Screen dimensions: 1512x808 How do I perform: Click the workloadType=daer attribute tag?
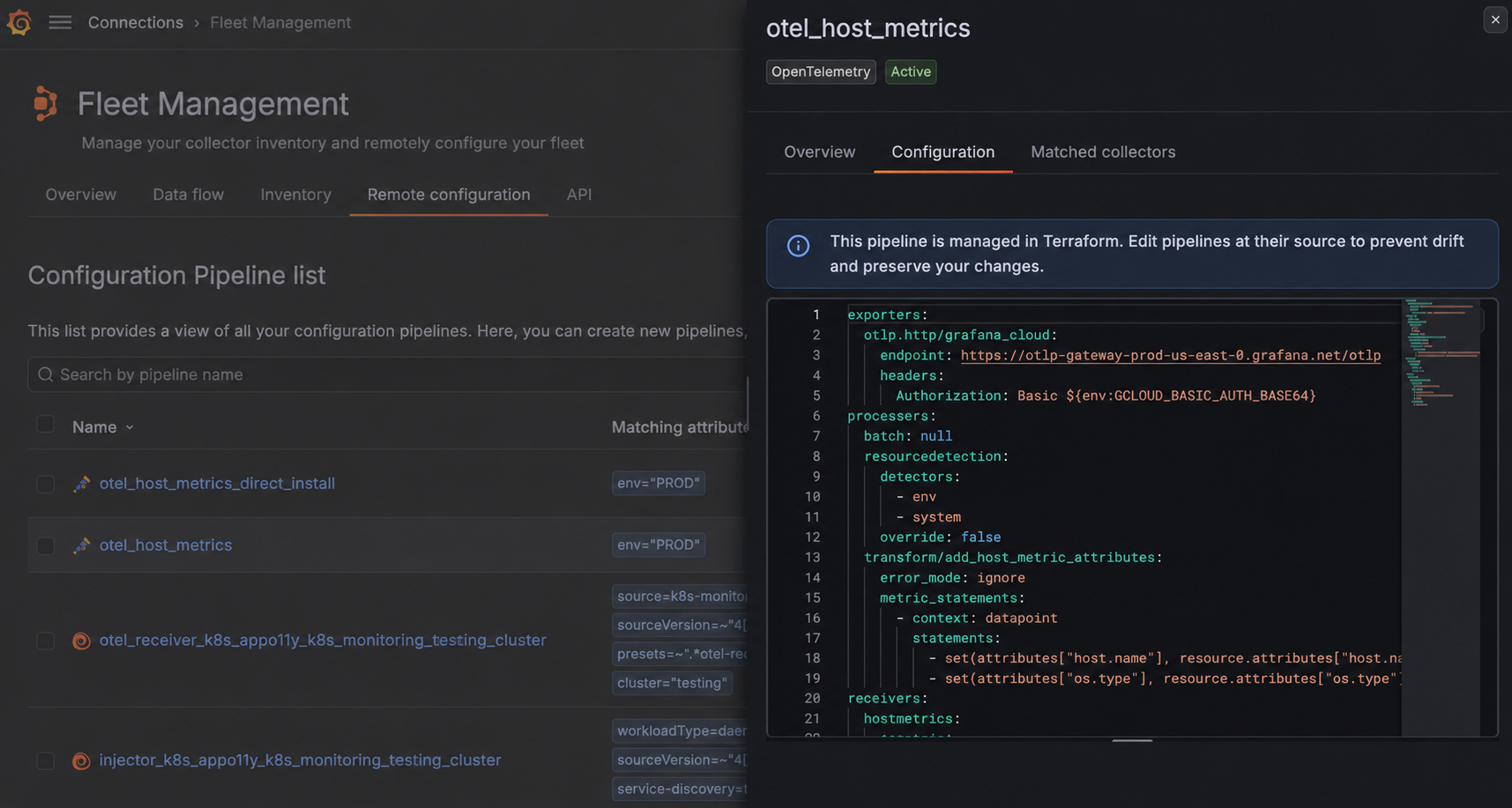point(680,730)
